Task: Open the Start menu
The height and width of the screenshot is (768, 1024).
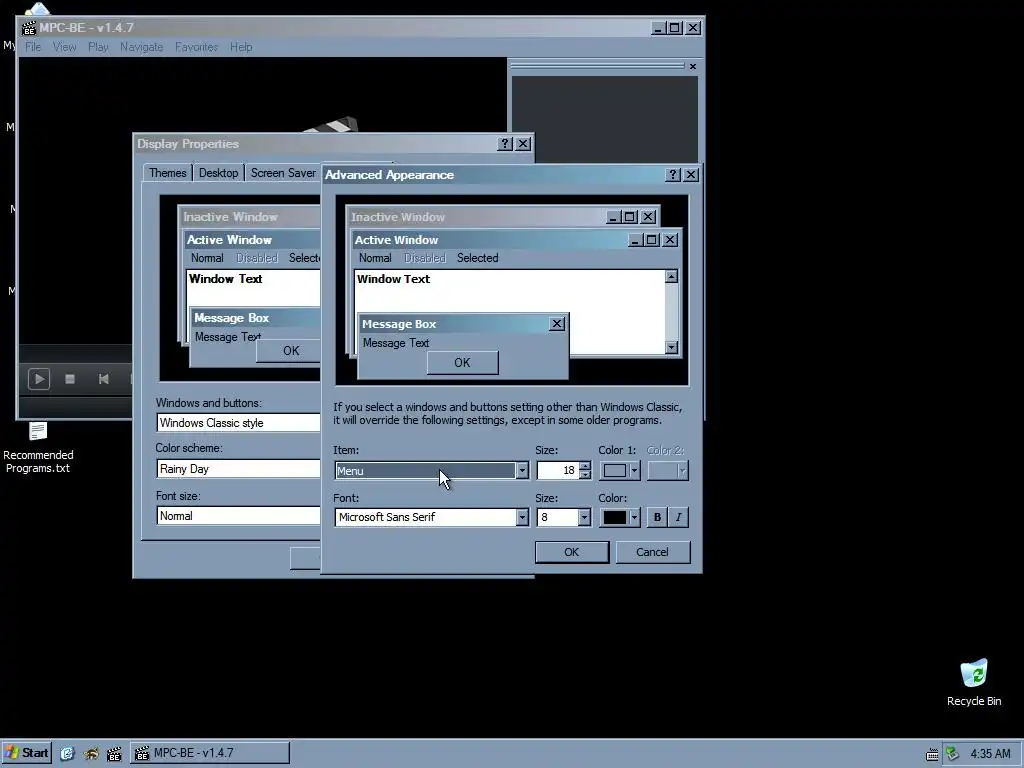Action: tap(26, 753)
